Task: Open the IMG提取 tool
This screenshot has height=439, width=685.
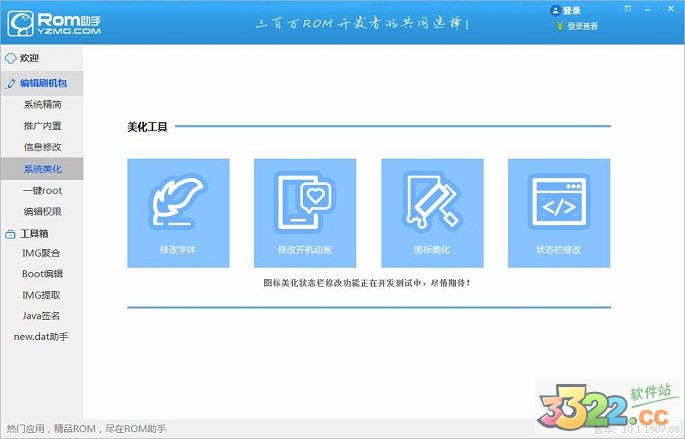Action: point(42,295)
